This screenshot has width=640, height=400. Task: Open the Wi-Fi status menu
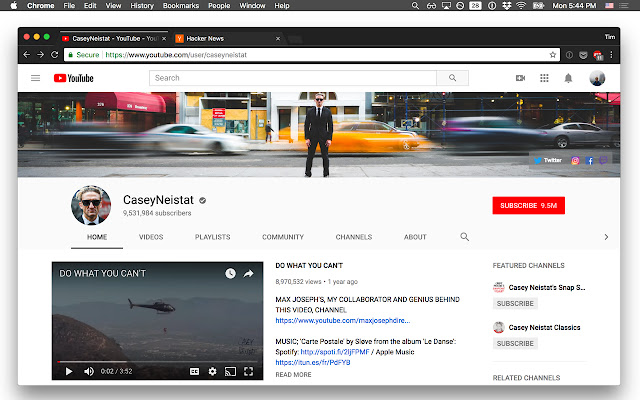(521, 6)
